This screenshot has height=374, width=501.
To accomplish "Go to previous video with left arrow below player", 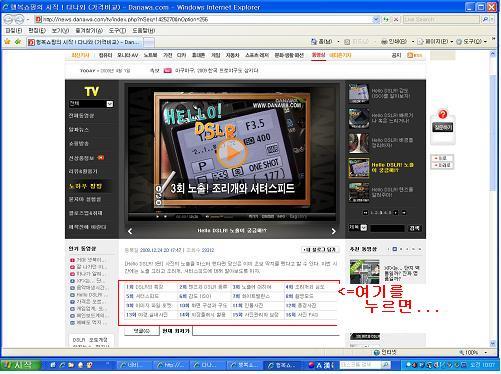I will 130,231.
